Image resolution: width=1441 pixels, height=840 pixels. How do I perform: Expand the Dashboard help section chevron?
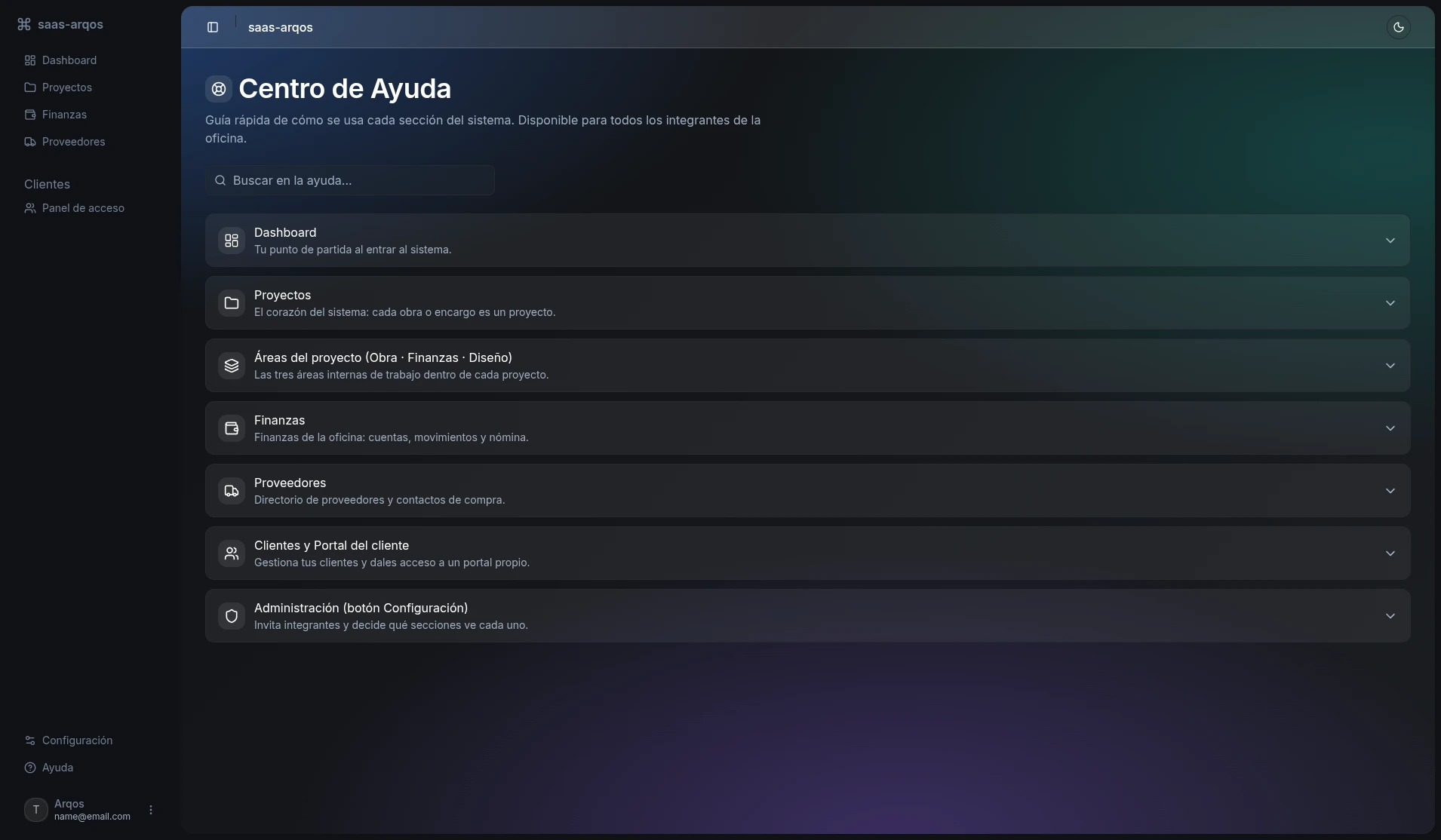1390,241
